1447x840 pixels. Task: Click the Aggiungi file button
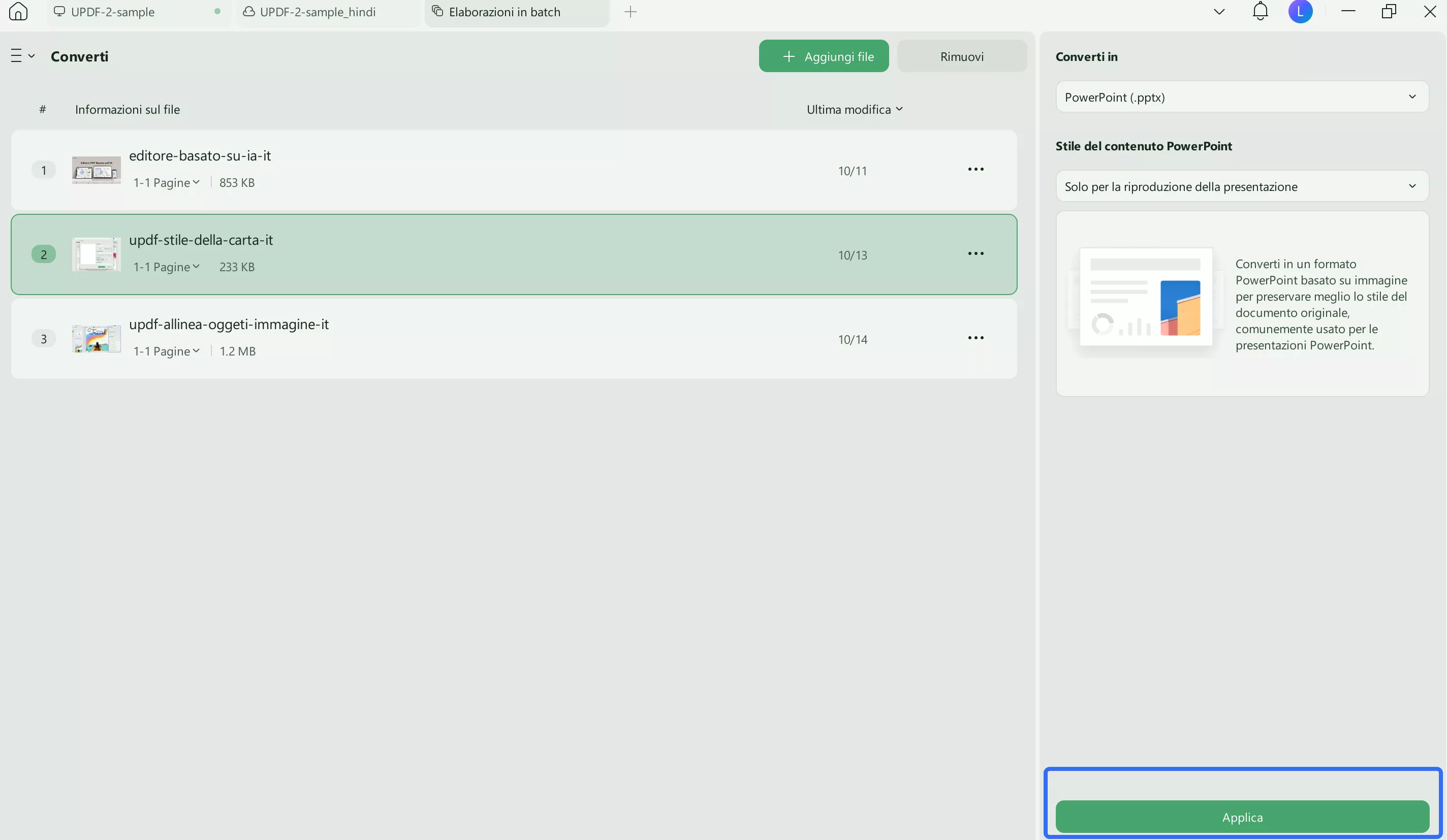[824, 56]
